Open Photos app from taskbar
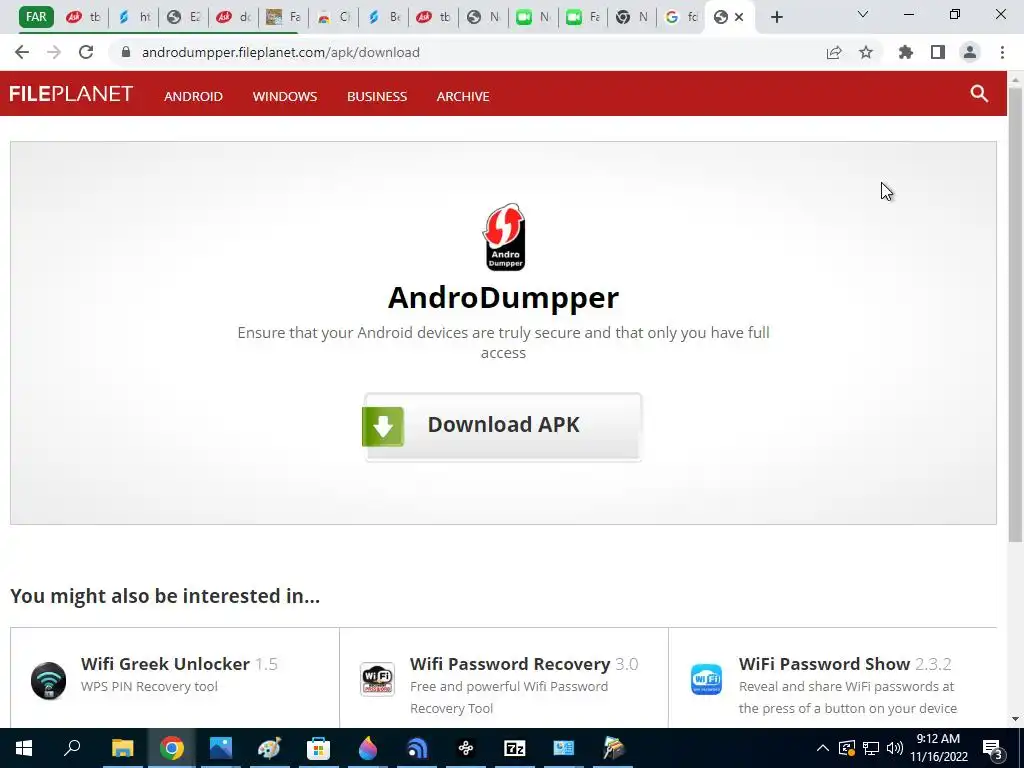Viewport: 1024px width, 768px height. (221, 748)
